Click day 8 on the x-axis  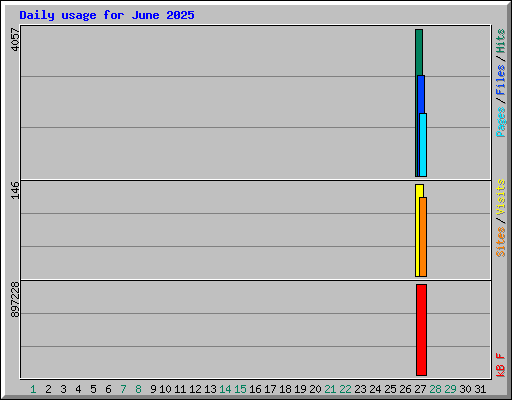[x=138, y=389]
